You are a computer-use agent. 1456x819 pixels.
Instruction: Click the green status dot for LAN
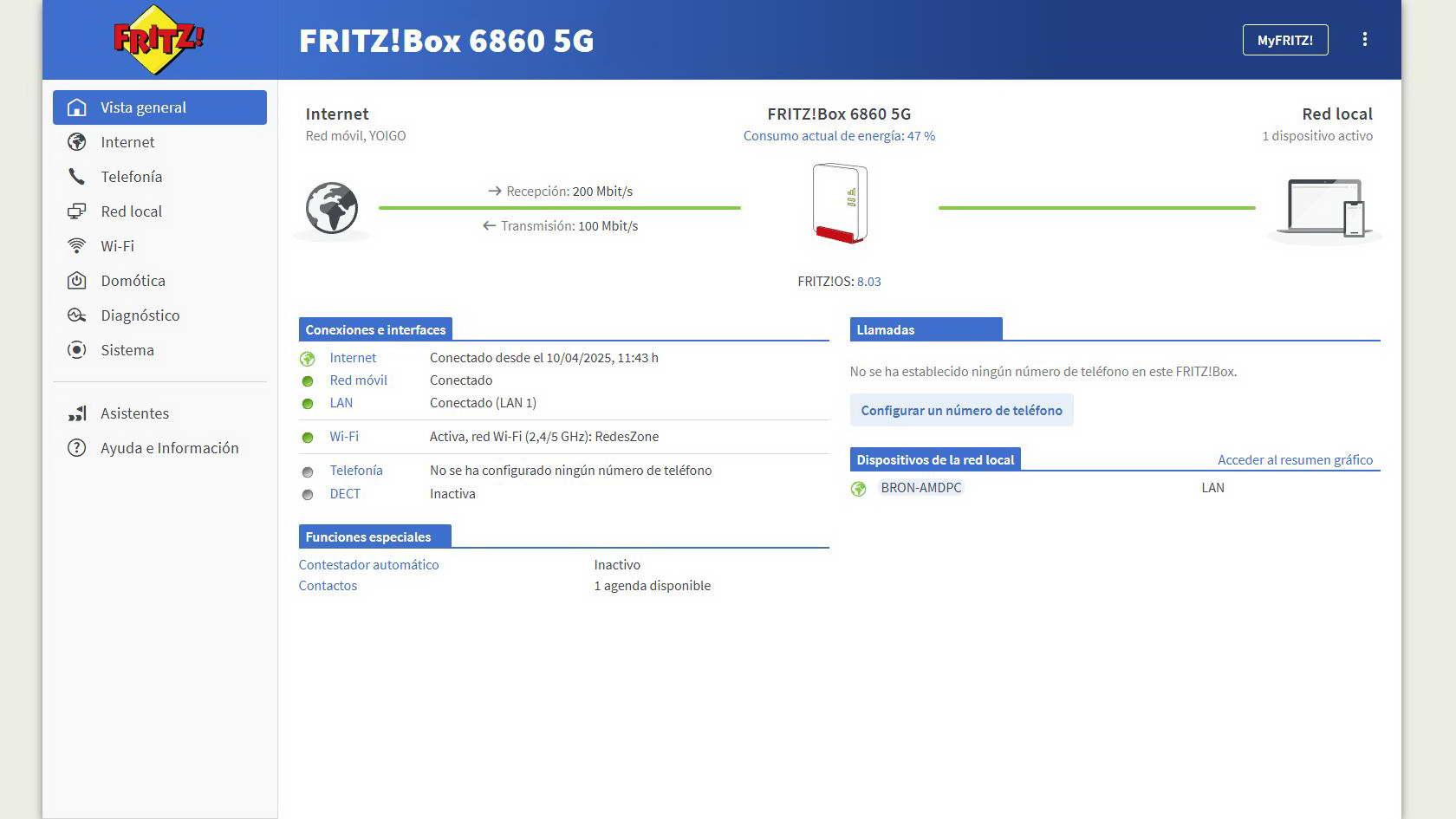click(x=307, y=404)
